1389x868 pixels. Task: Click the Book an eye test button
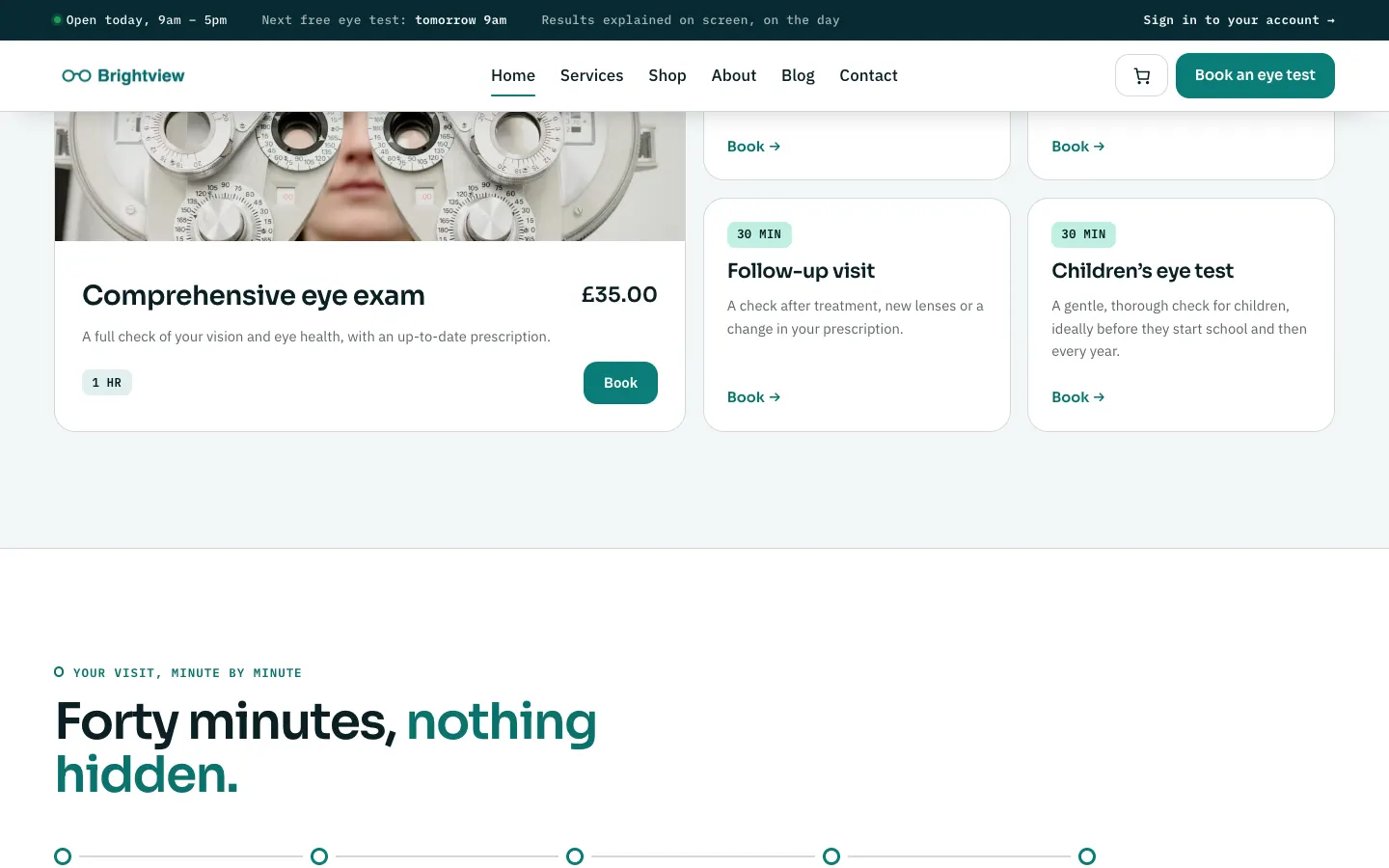(1255, 75)
